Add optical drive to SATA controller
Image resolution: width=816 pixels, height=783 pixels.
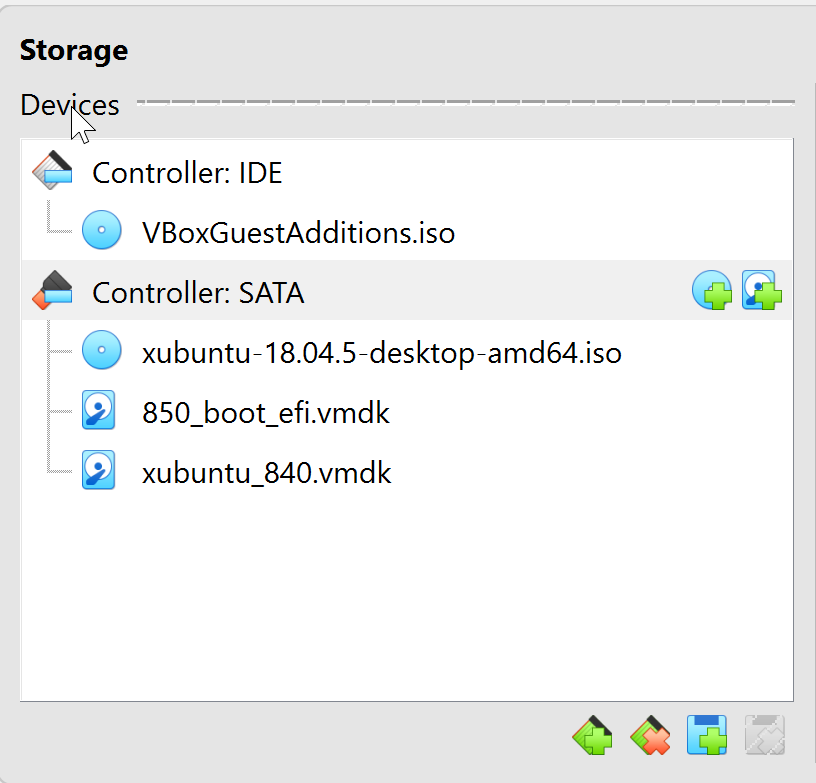pyautogui.click(x=712, y=291)
